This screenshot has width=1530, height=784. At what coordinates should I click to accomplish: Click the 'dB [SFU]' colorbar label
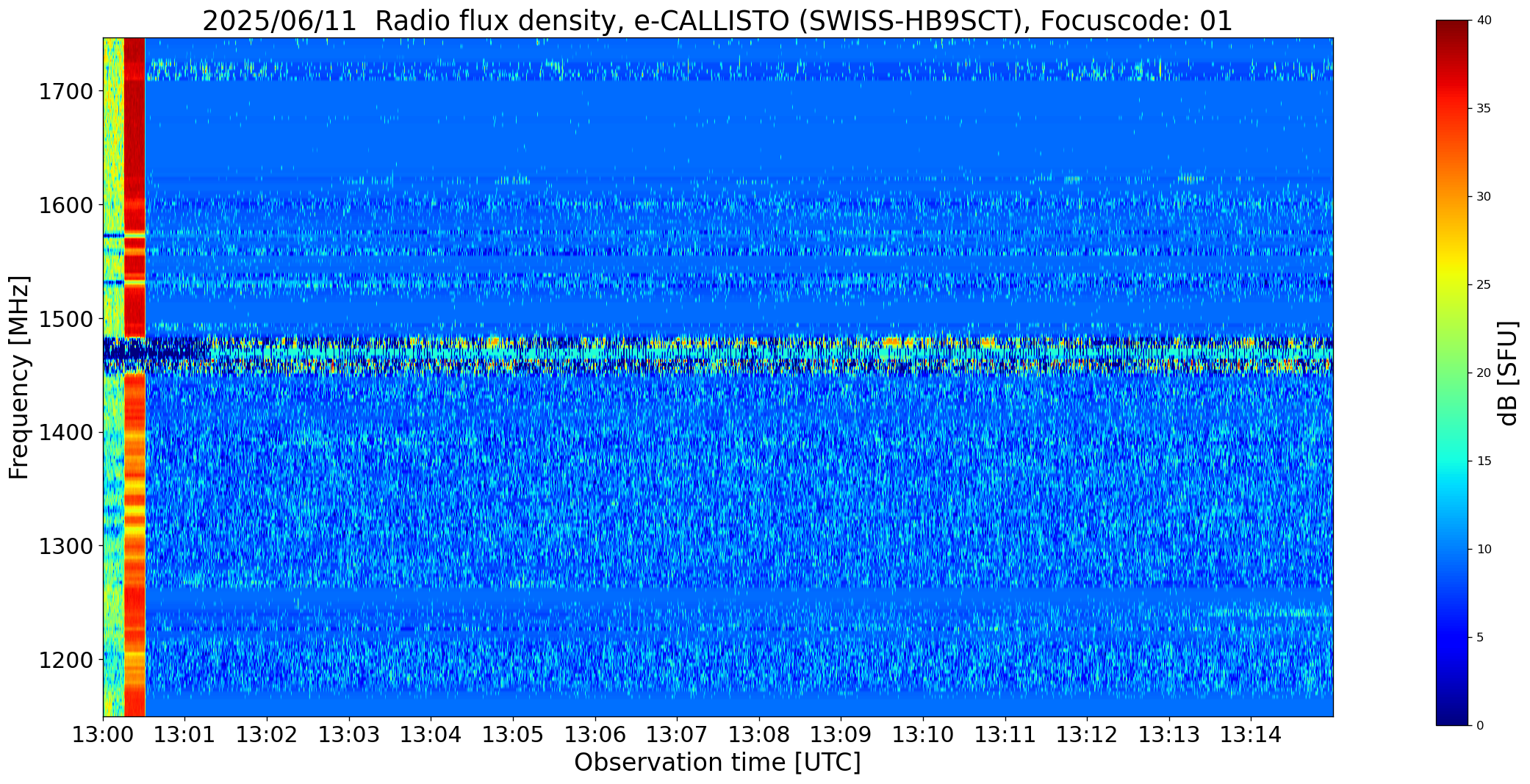pos(1509,373)
